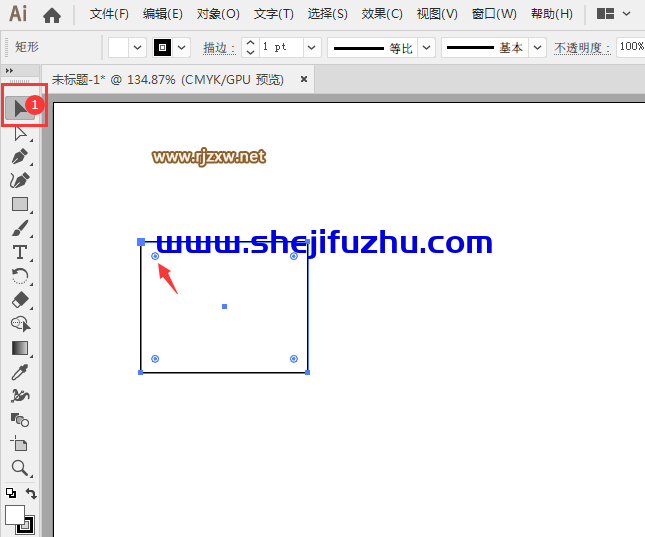Screen dimensions: 645x537
Task: Swap fill and stroke colors
Action: pyautogui.click(x=31, y=494)
